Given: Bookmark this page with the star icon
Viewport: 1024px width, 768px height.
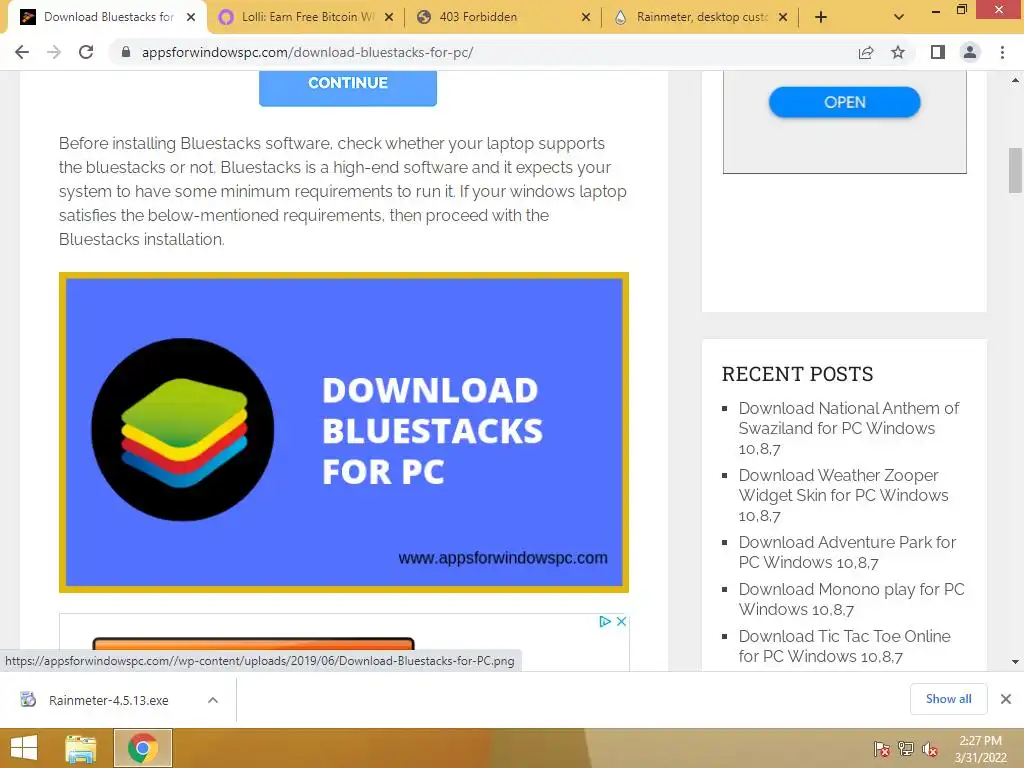Looking at the screenshot, I should coord(898,52).
